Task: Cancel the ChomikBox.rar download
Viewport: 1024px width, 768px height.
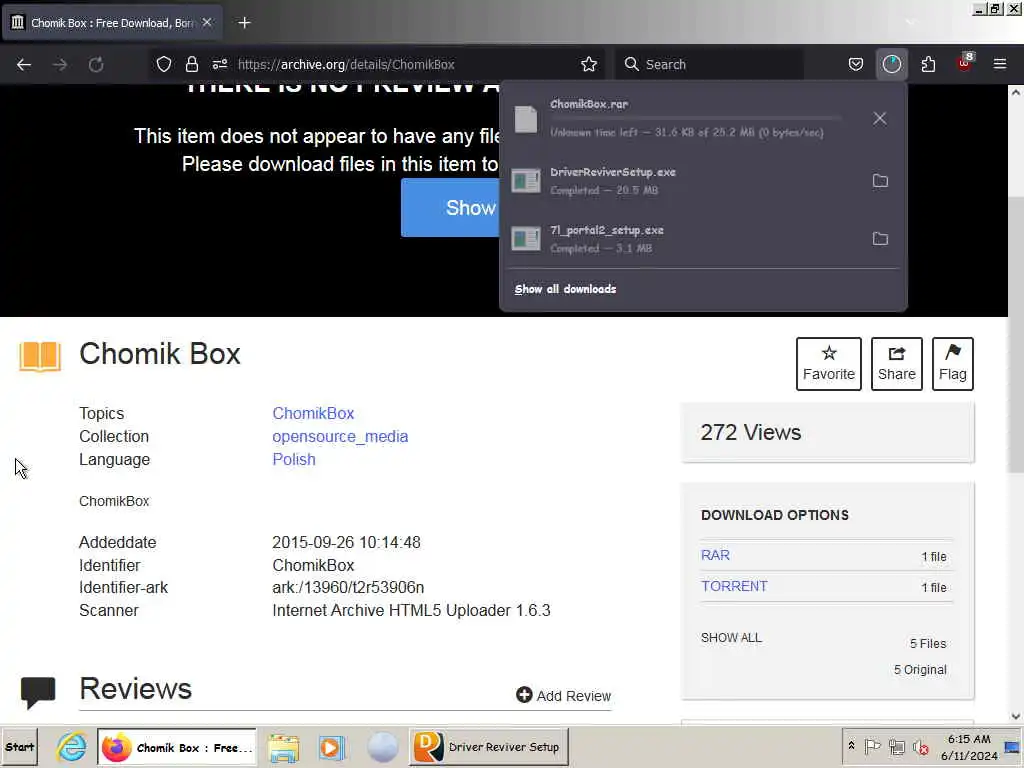Action: click(x=880, y=118)
